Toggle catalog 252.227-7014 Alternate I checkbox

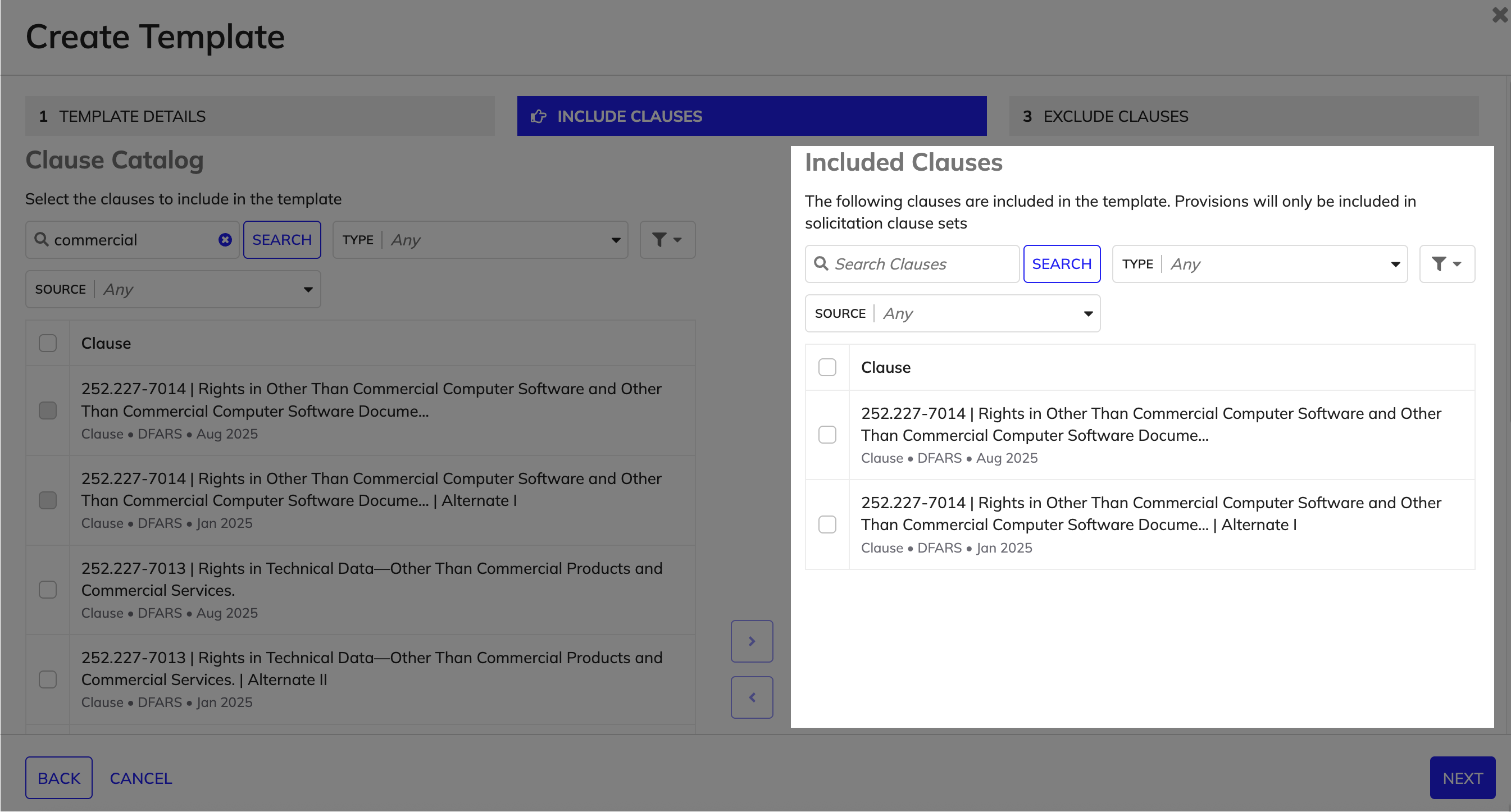click(x=48, y=501)
